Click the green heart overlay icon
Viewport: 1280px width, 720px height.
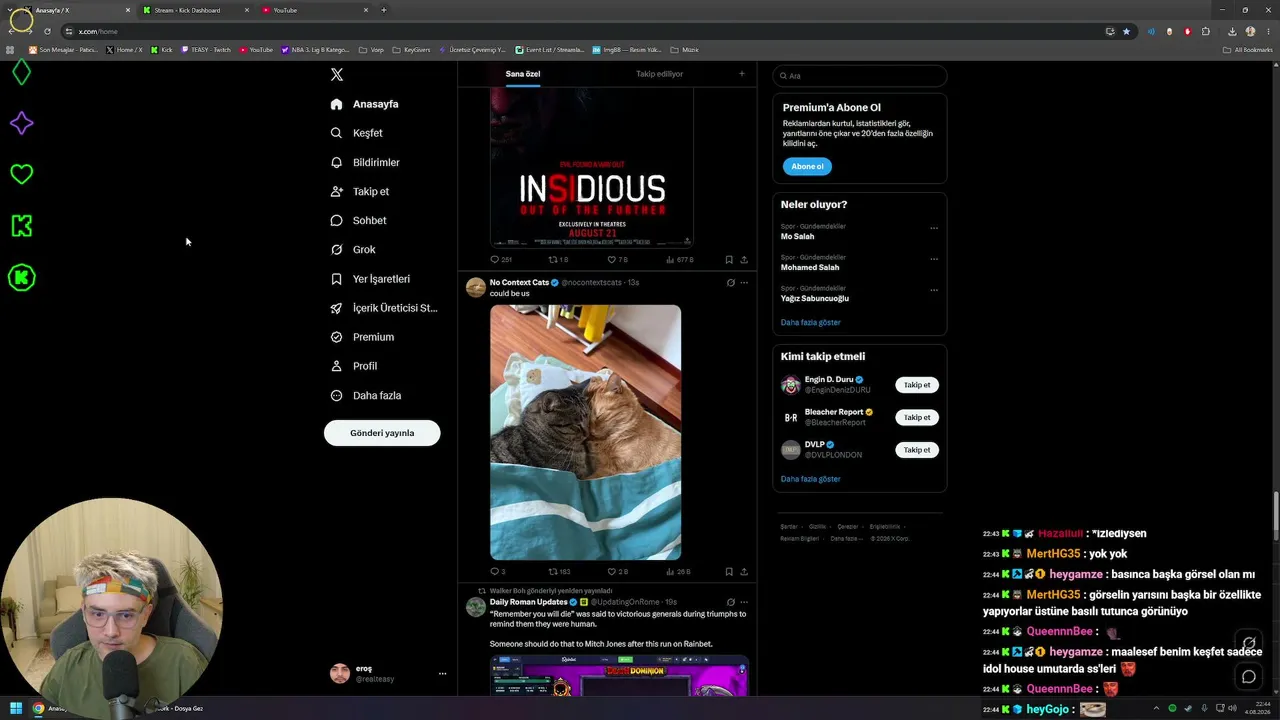[21, 174]
